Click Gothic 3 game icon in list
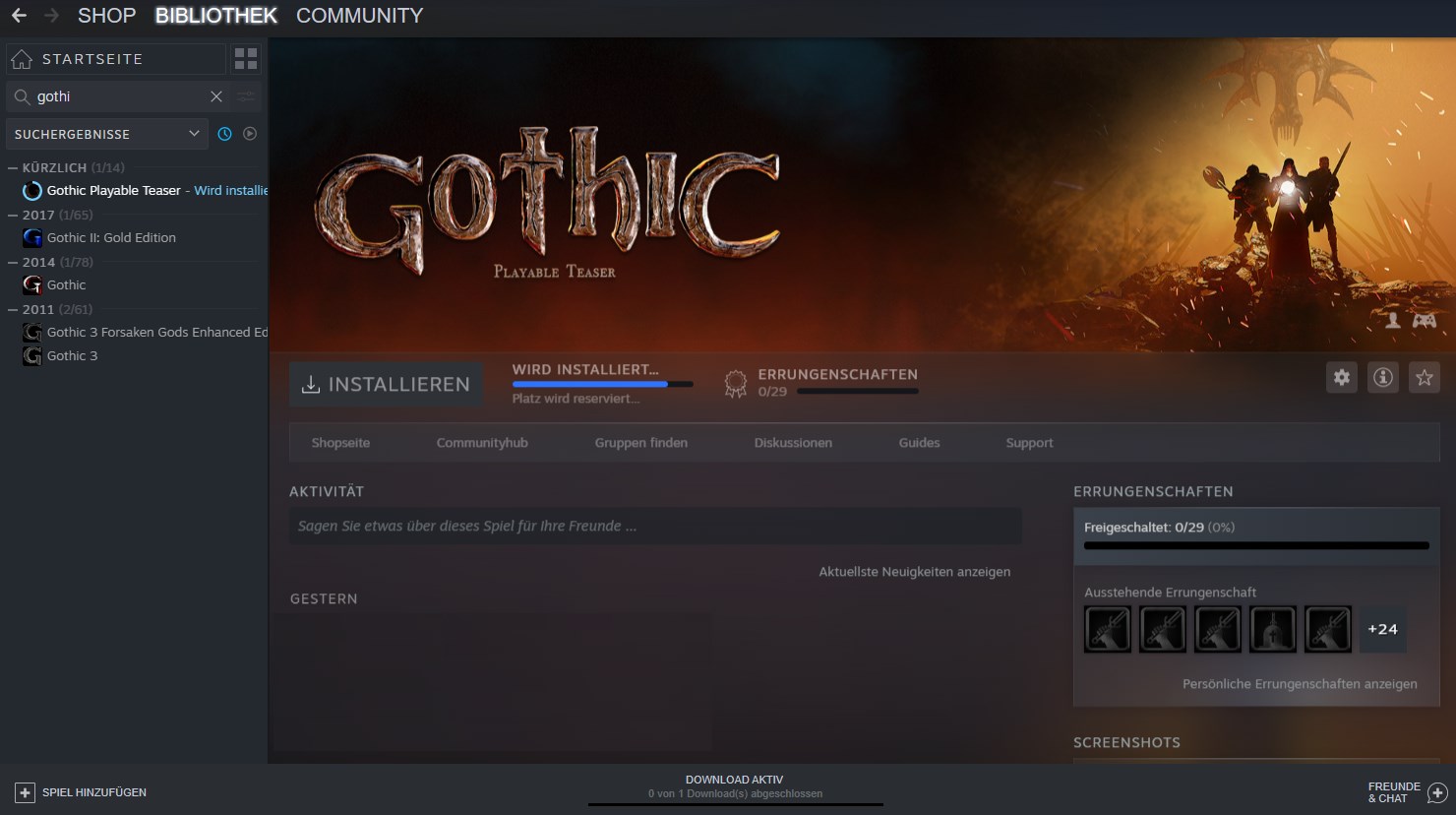This screenshot has height=815, width=1456. coord(32,356)
